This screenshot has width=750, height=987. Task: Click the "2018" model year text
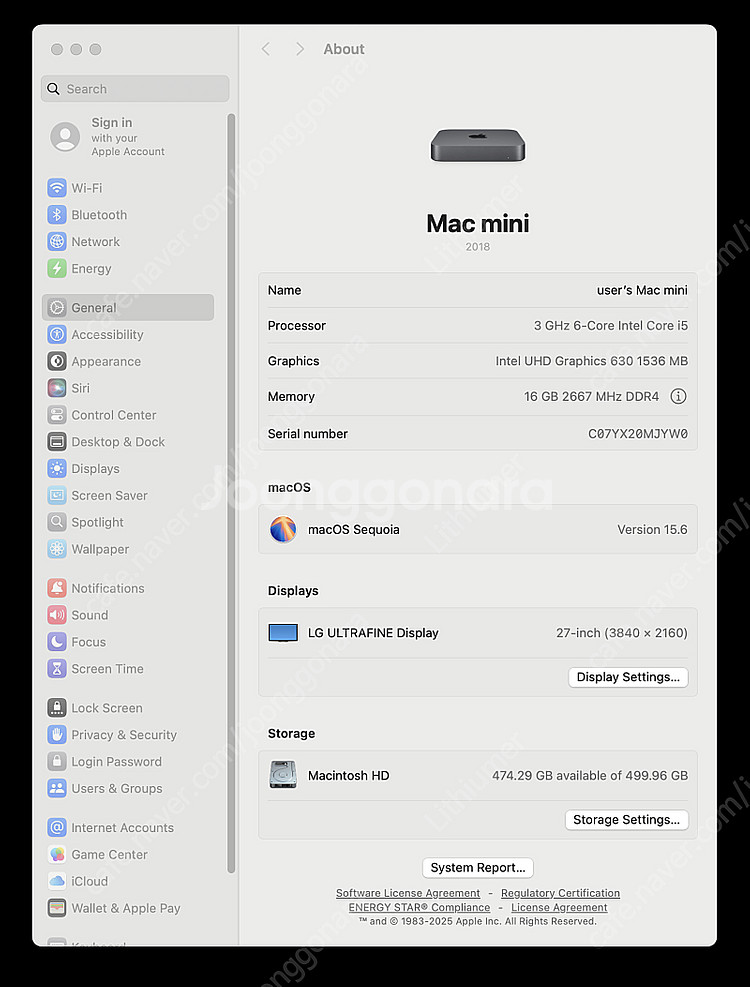point(478,247)
